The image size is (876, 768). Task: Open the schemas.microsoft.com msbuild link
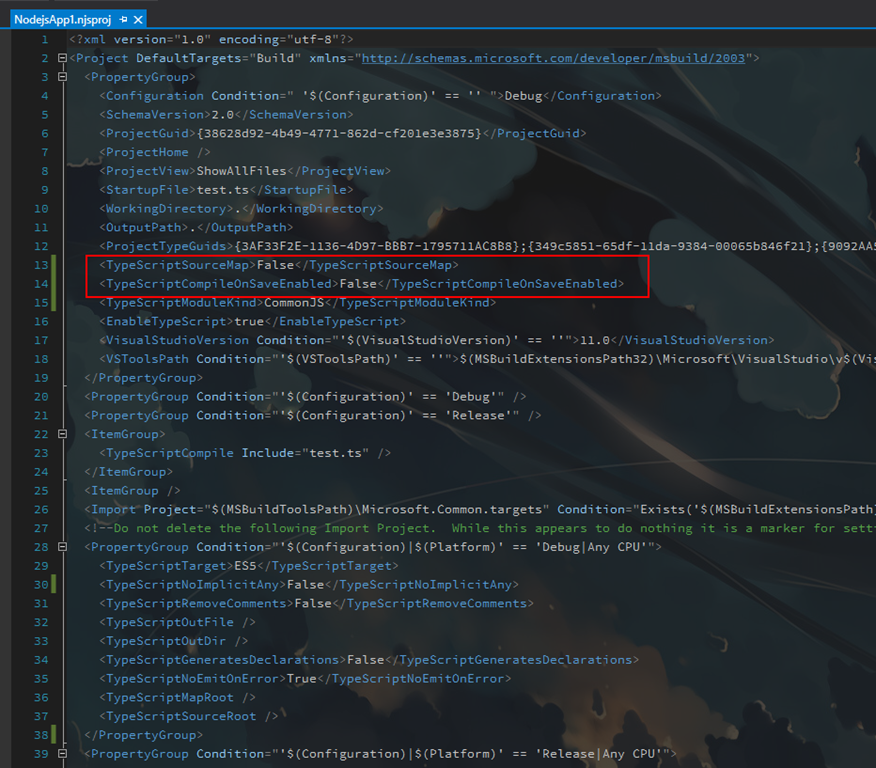553,58
